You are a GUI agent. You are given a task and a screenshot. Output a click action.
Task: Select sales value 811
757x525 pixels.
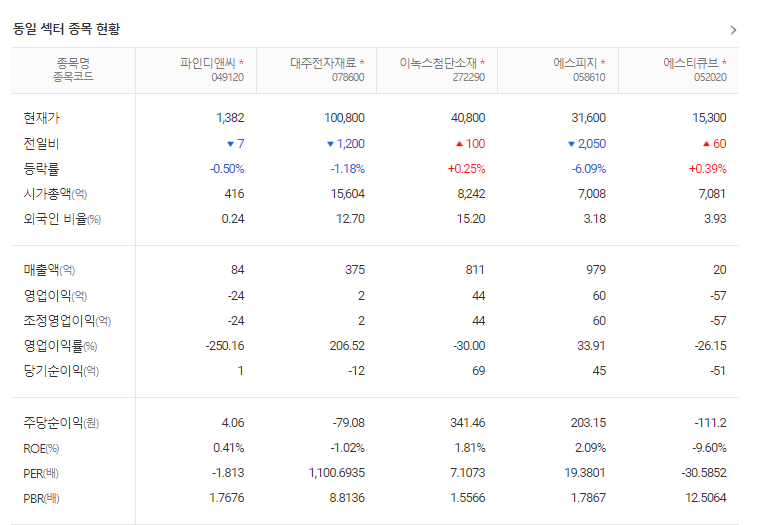(475, 270)
